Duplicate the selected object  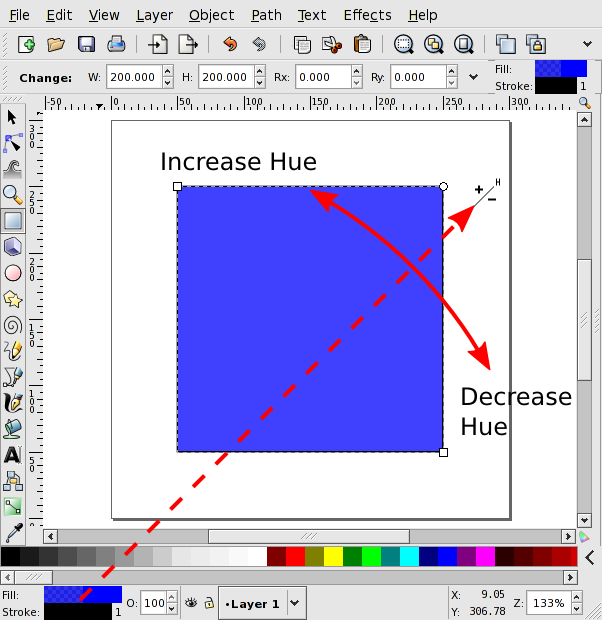pos(506,44)
